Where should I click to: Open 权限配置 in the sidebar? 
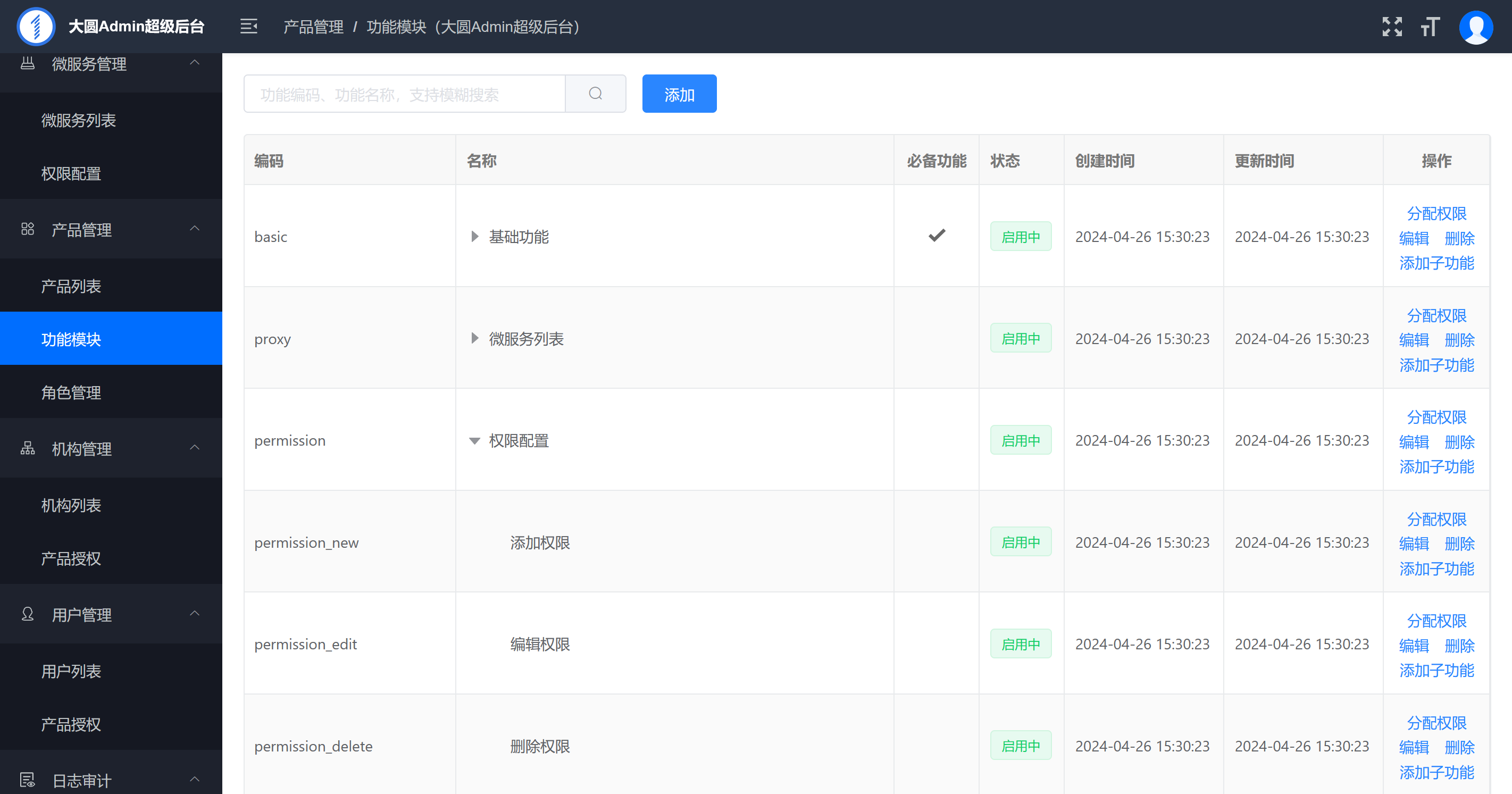pos(111,174)
